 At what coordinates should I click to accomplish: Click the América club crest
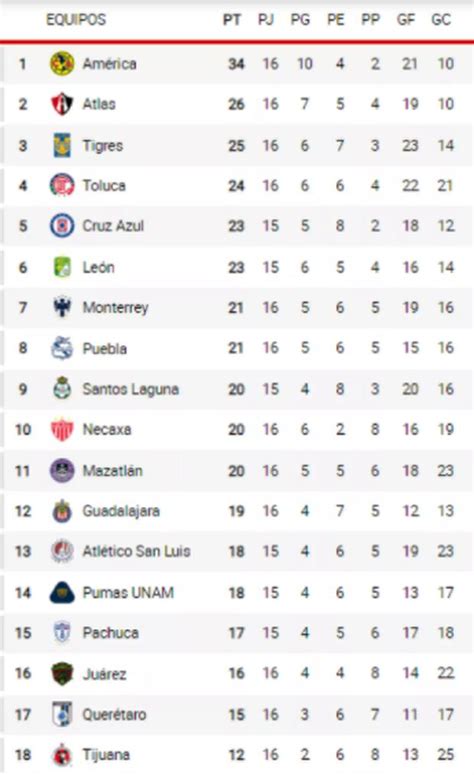tap(62, 64)
